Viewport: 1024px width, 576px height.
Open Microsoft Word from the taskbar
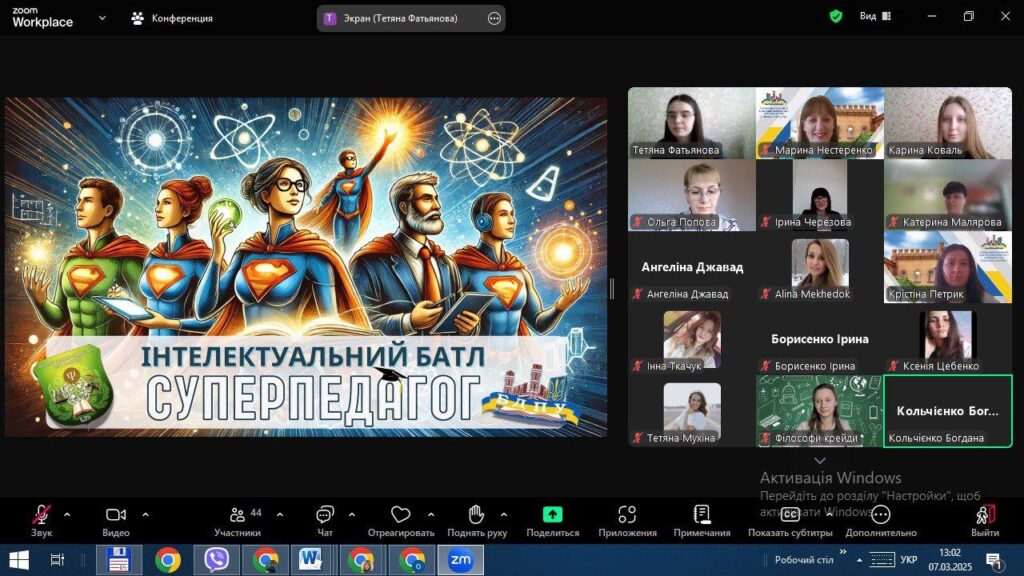311,560
